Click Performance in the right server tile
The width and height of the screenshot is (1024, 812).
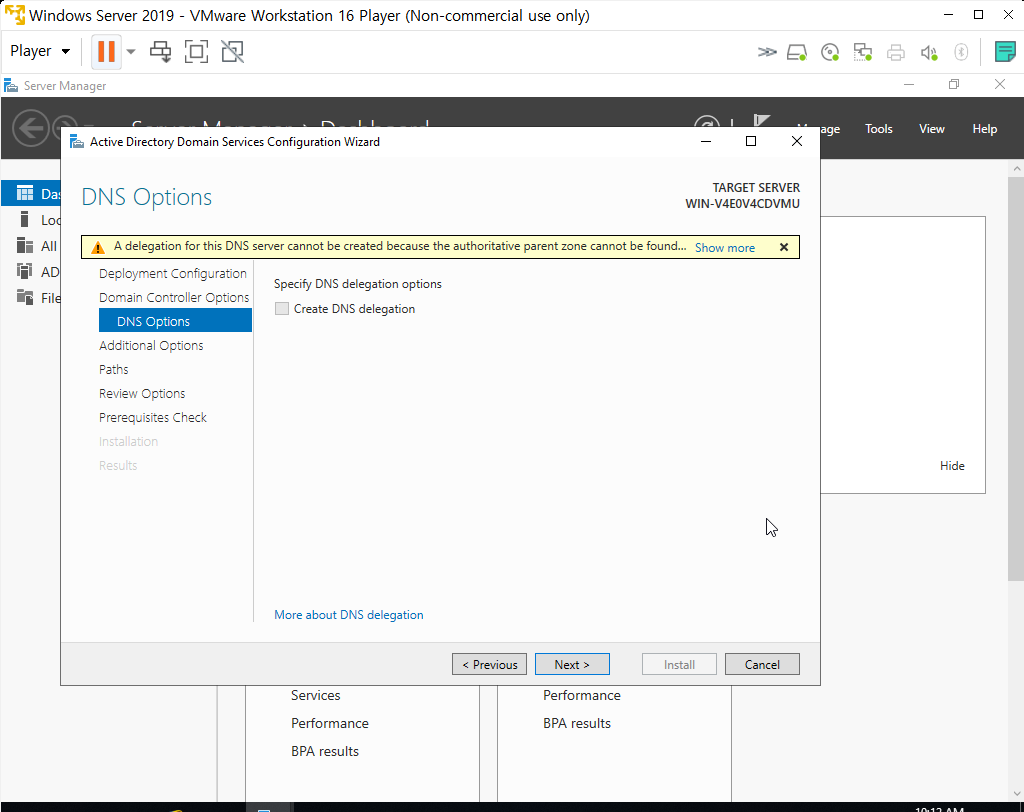coord(581,695)
